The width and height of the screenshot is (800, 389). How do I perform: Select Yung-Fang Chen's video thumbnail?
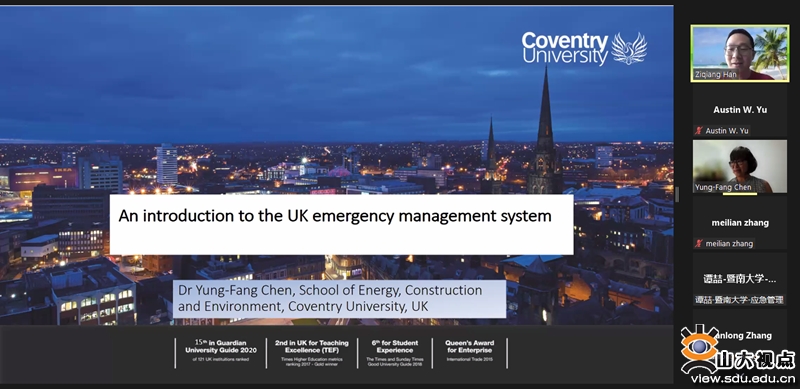click(740, 166)
